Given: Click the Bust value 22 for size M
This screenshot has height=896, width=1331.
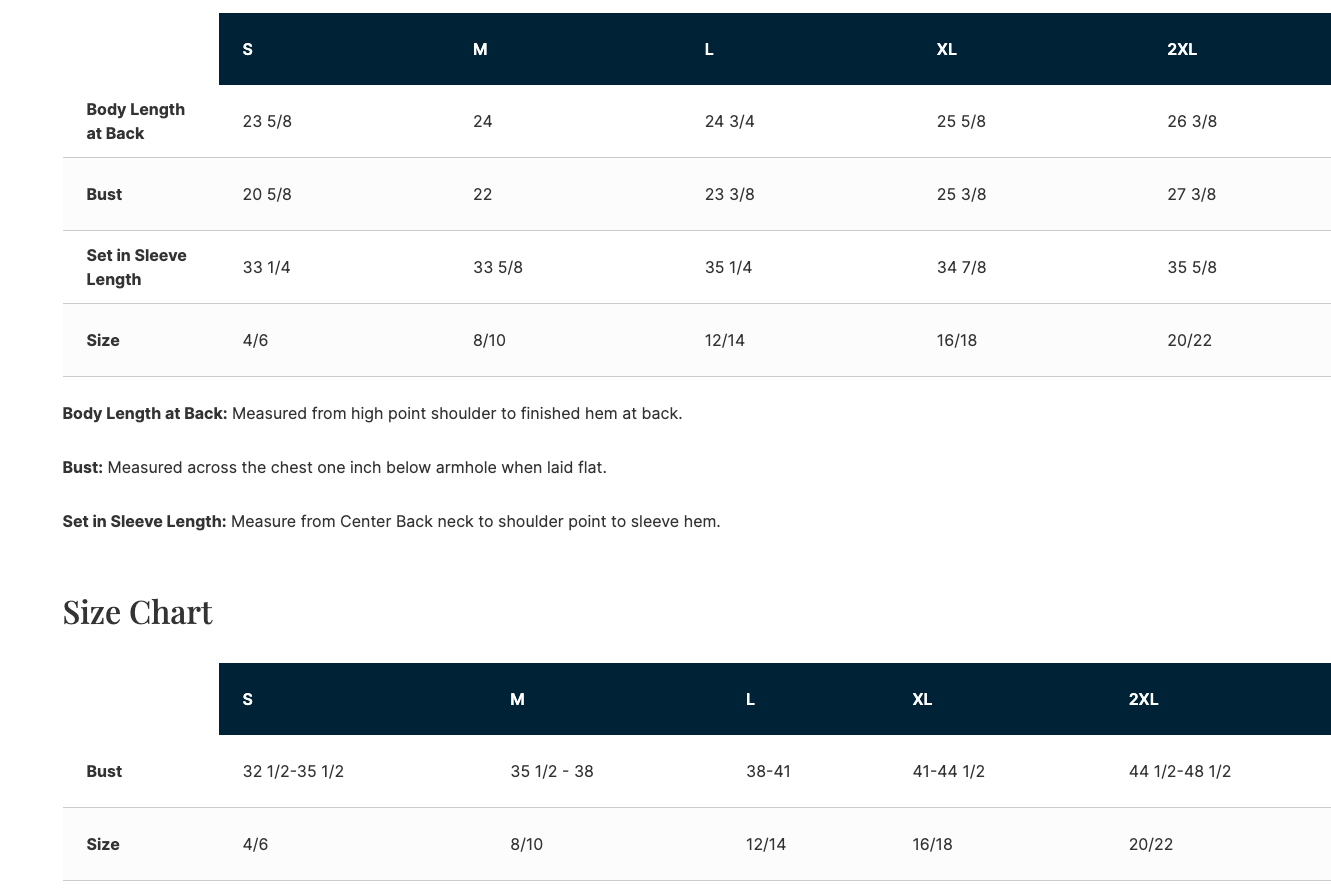Looking at the screenshot, I should click(x=483, y=194).
